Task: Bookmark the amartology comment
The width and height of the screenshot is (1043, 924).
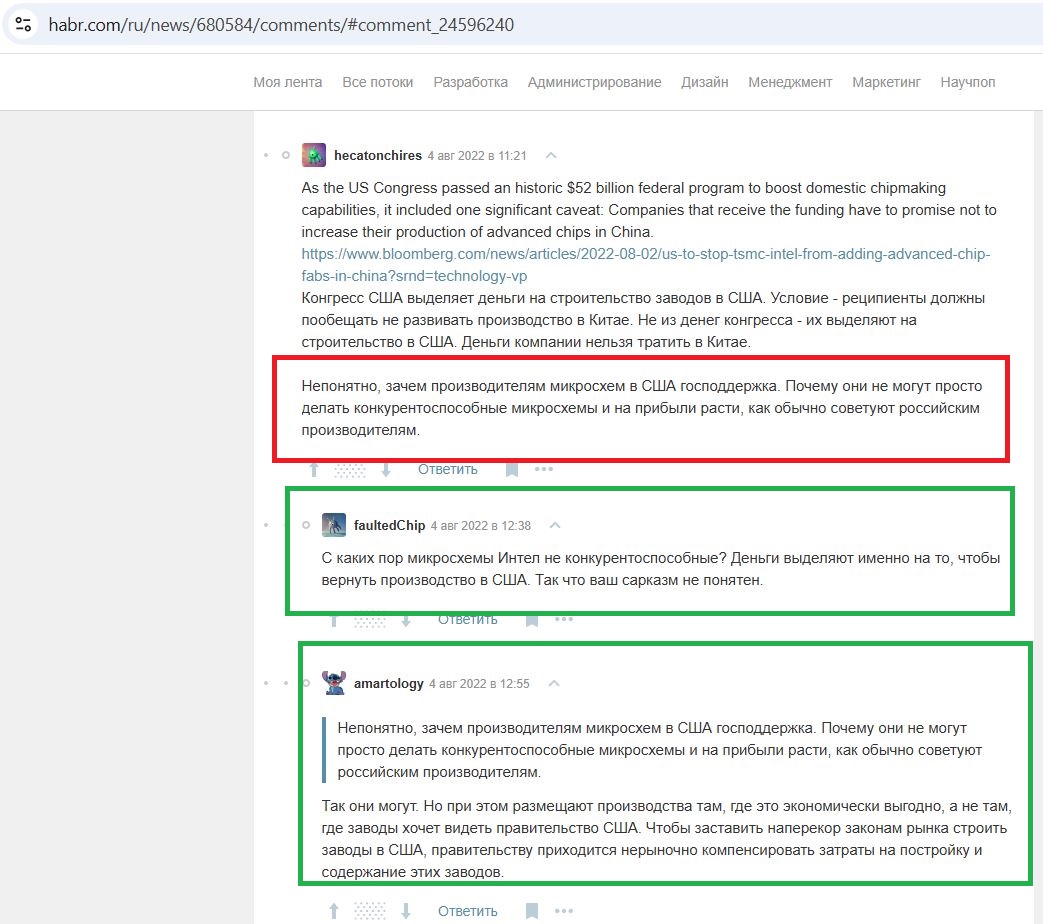Action: 531,911
